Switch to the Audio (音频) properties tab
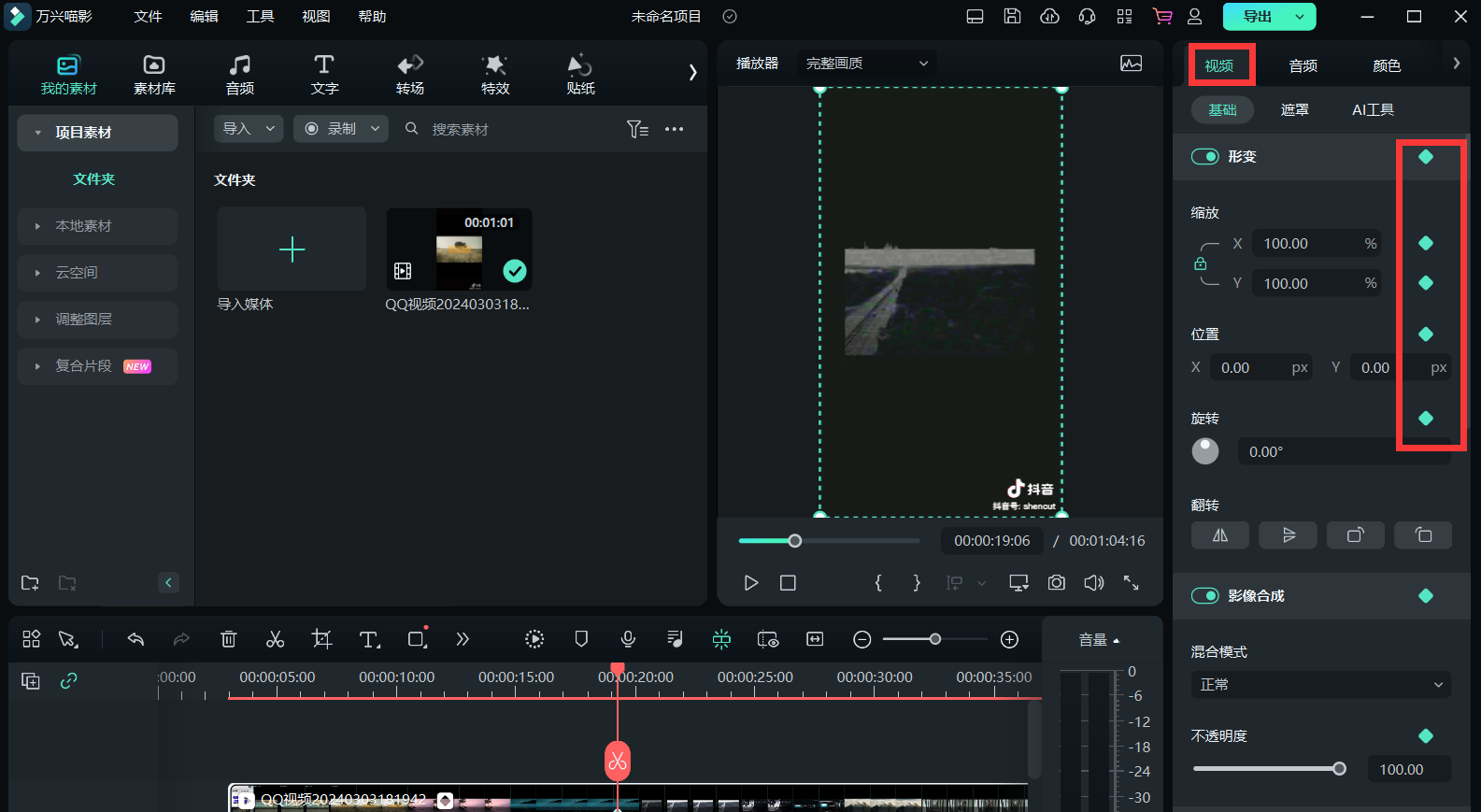This screenshot has height=812, width=1481. (1303, 65)
